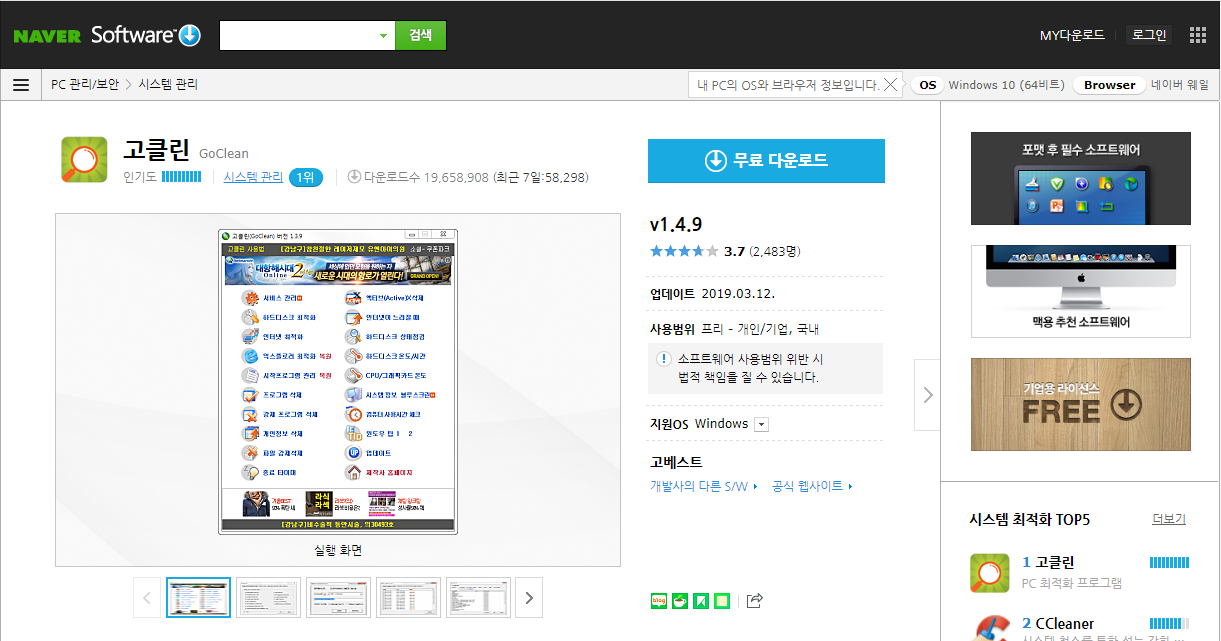Open the search suggestion dropdown arrow
The image size is (1221, 641).
[x=383, y=36]
